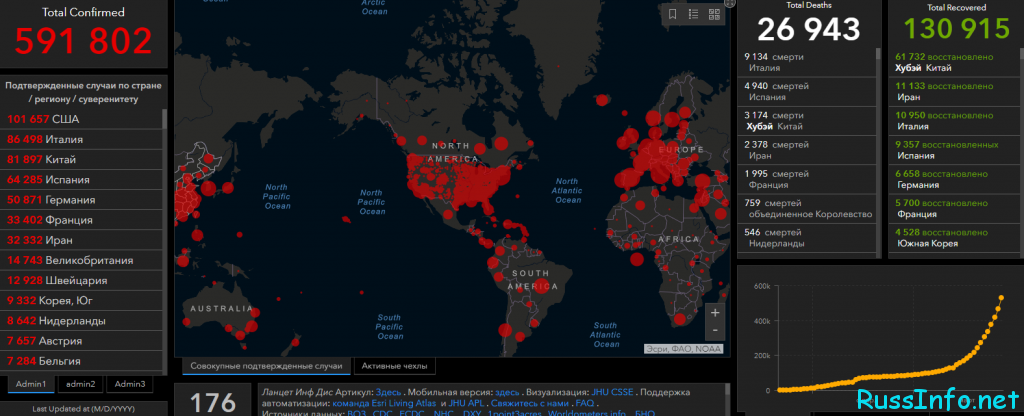Switch to the Admin1 tab
Viewport: 1024px width, 416px height.
[x=31, y=384]
